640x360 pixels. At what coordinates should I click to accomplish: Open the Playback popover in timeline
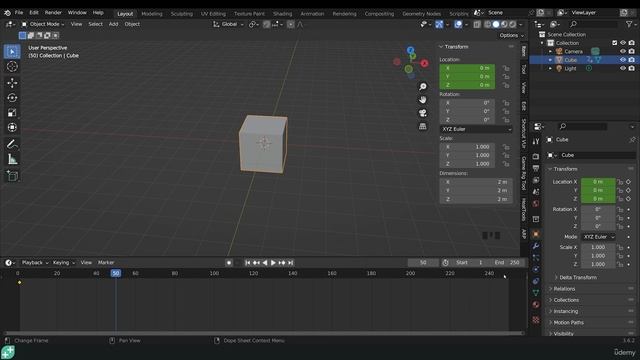(35, 262)
